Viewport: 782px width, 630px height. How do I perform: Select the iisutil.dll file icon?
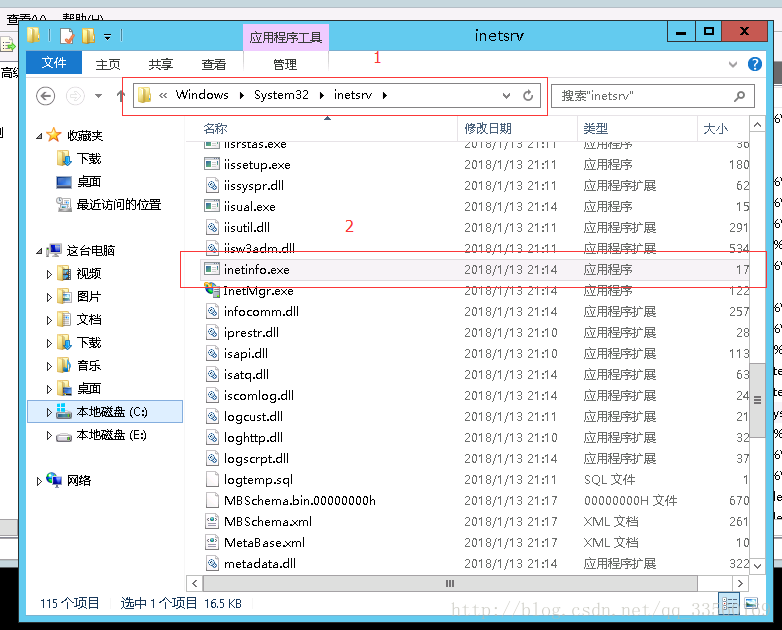click(x=212, y=227)
